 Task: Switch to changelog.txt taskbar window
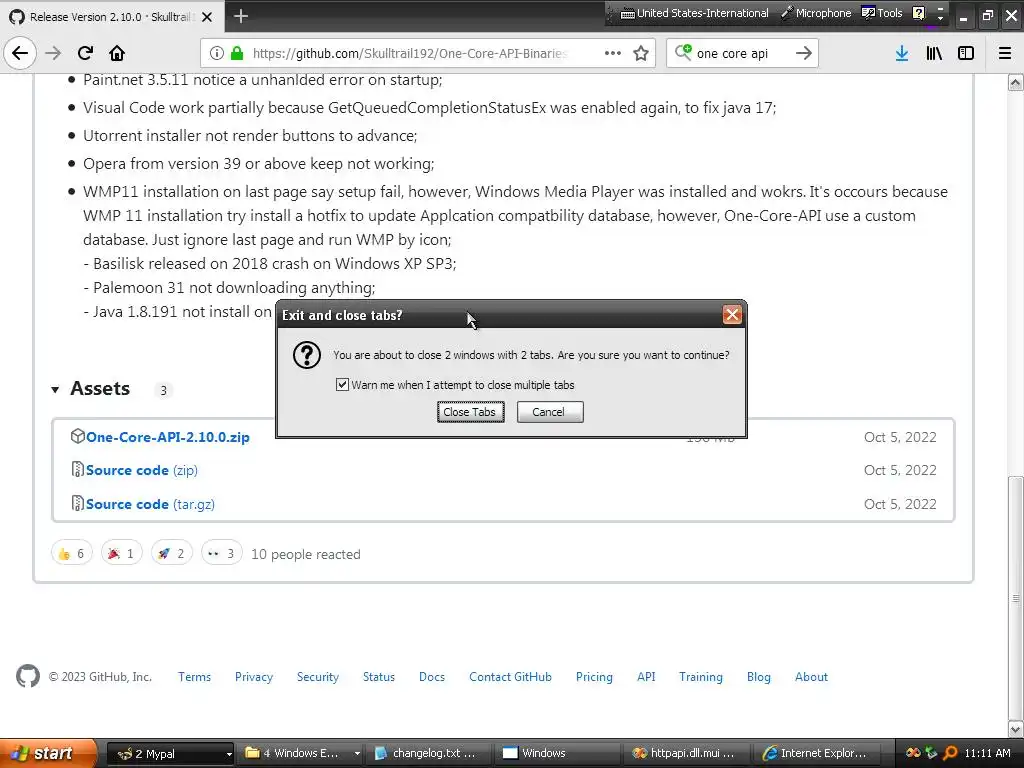pos(428,753)
